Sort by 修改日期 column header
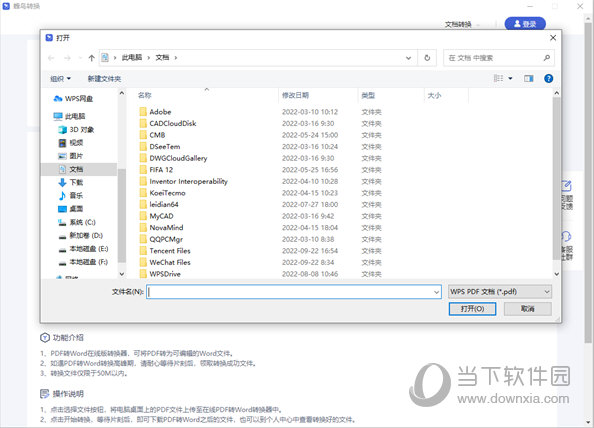This screenshot has height=428, width=594. tap(295, 95)
